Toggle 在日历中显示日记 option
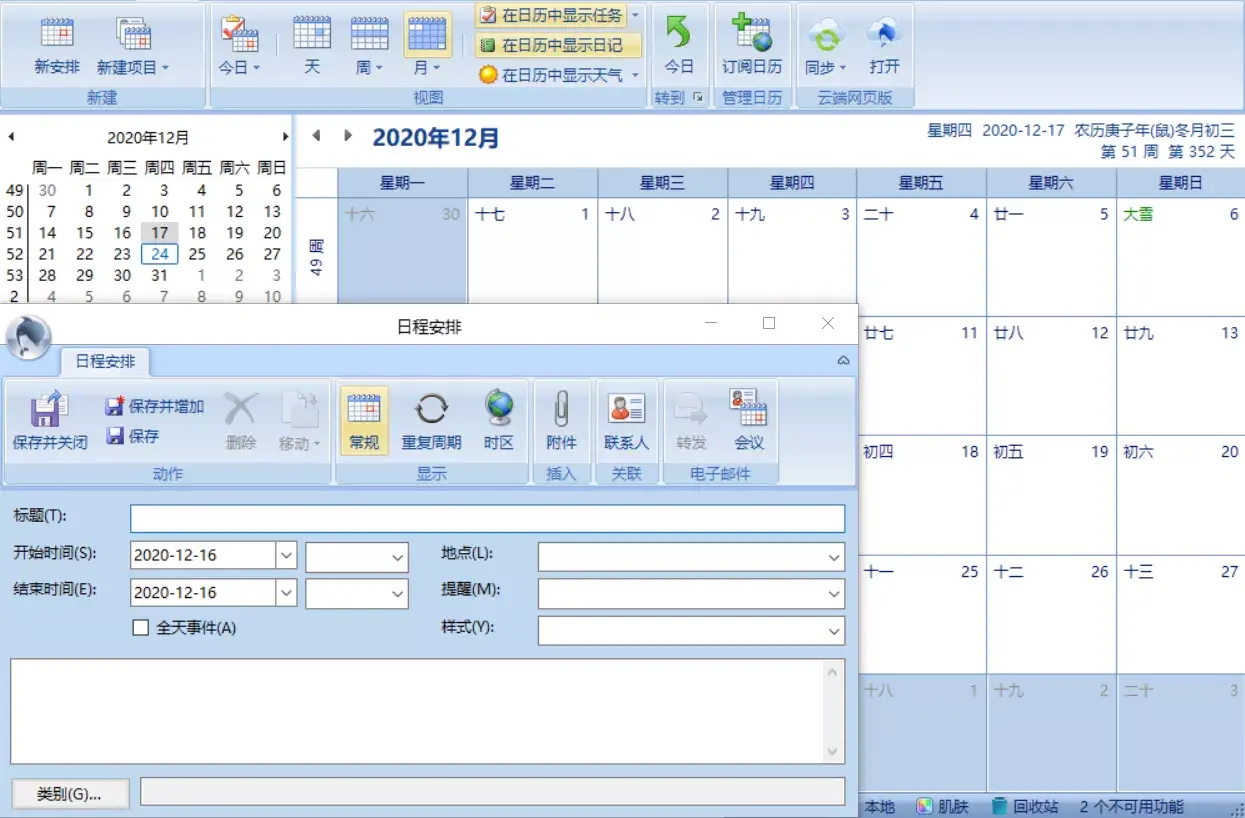The image size is (1245, 818). pyautogui.click(x=553, y=45)
